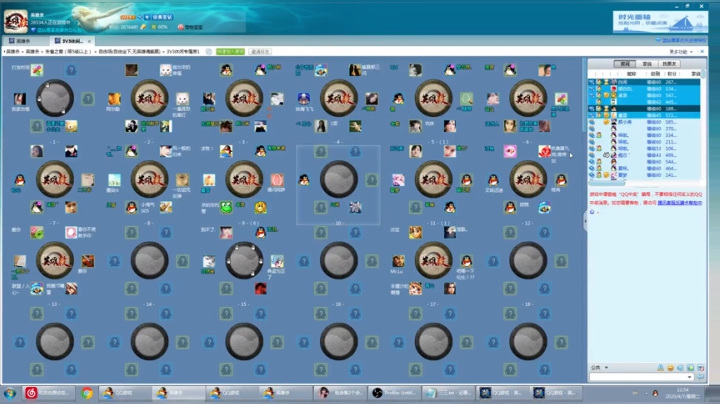The height and width of the screenshot is (404, 720).
Task: Click the blue button right of the orange badge
Action: (162, 17)
